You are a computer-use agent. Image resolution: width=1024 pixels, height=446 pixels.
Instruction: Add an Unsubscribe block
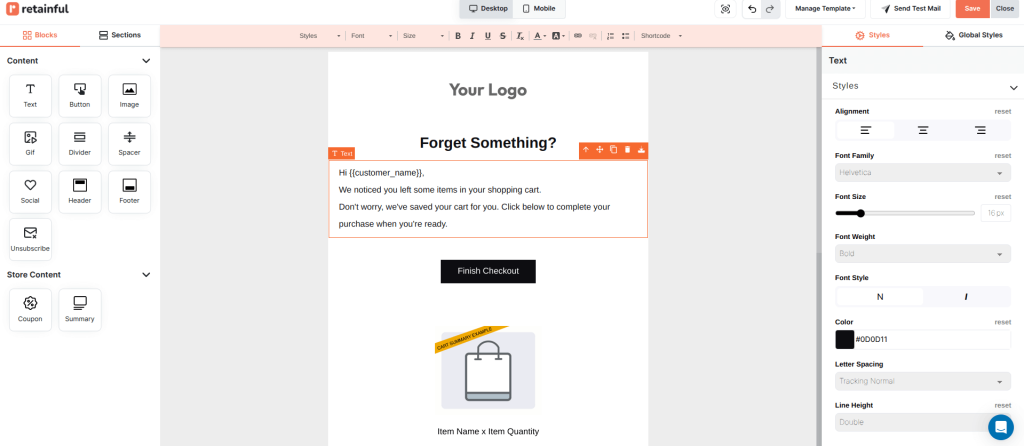pyautogui.click(x=30, y=240)
